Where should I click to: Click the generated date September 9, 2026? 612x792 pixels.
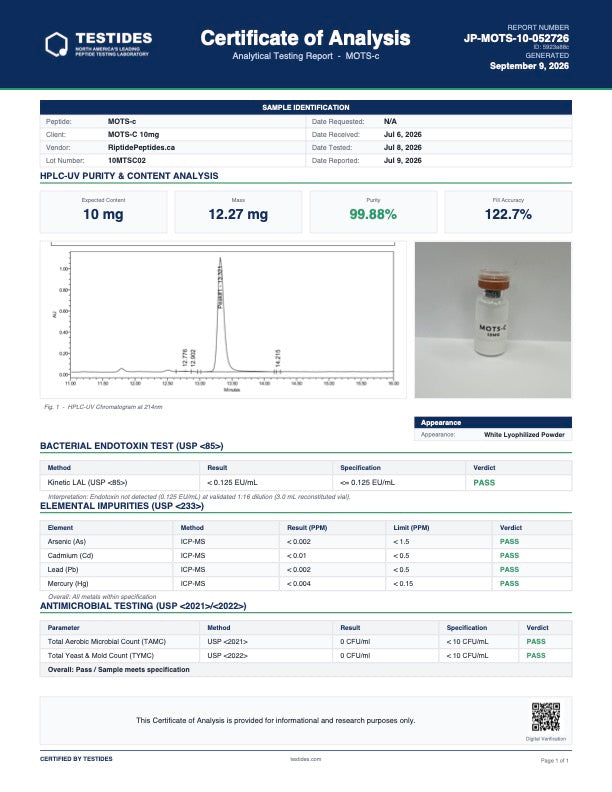(x=529, y=66)
